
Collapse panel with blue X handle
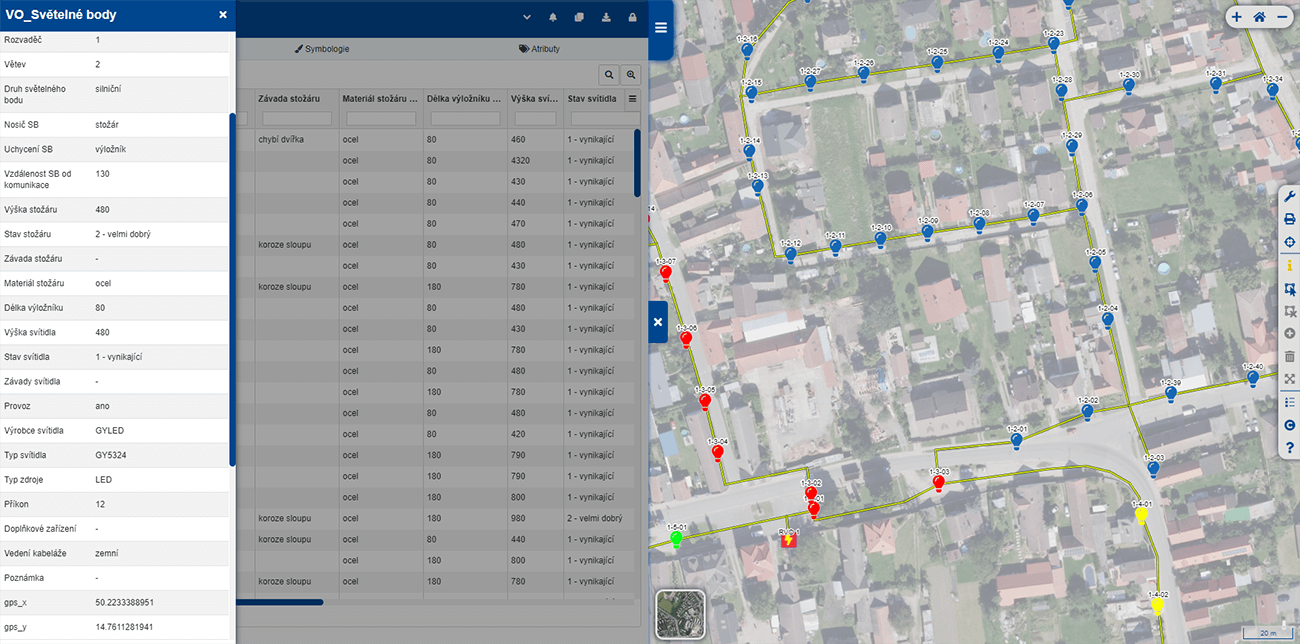658,322
